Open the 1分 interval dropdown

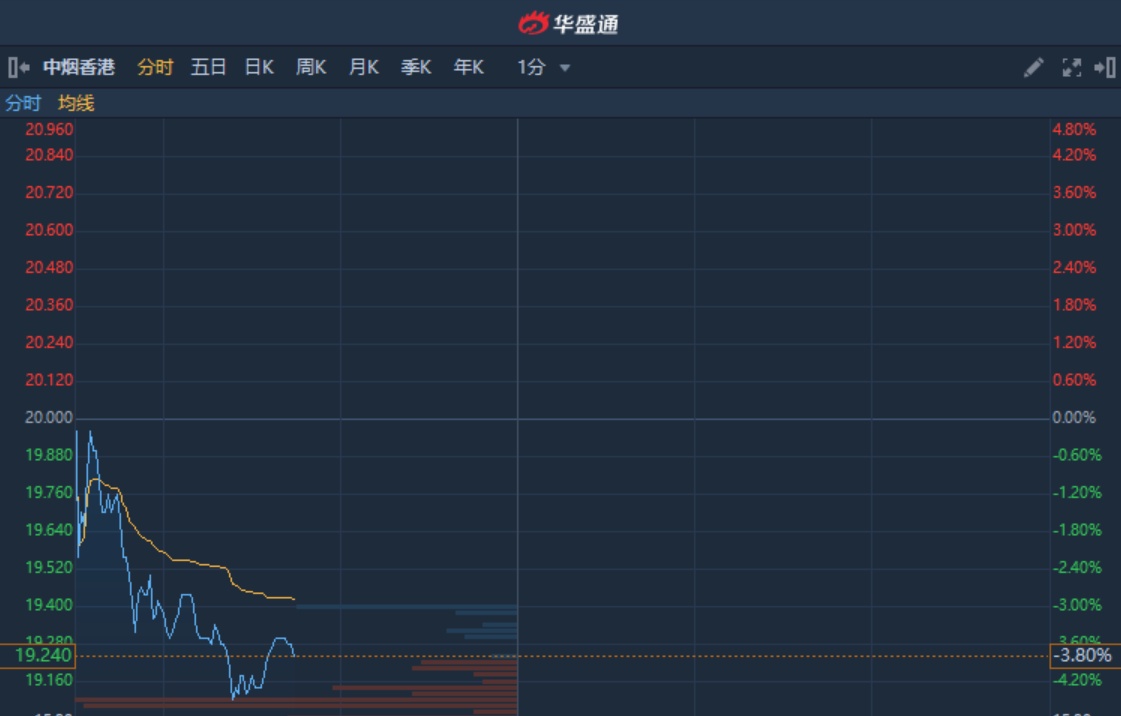click(x=543, y=68)
